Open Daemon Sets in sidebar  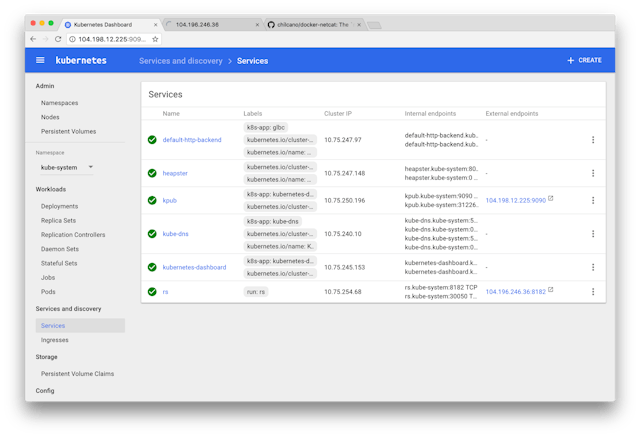tap(60, 249)
